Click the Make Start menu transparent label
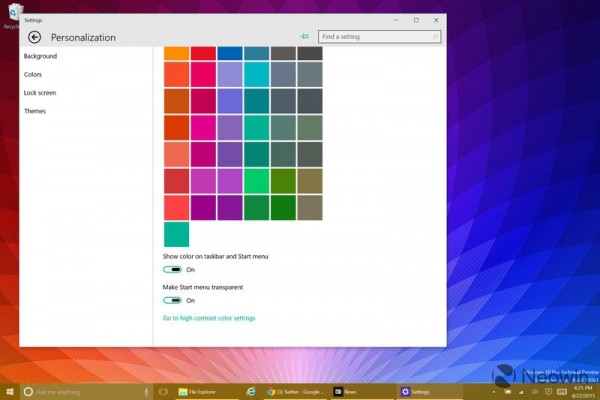Viewport: 600px width, 400px height. (x=203, y=287)
